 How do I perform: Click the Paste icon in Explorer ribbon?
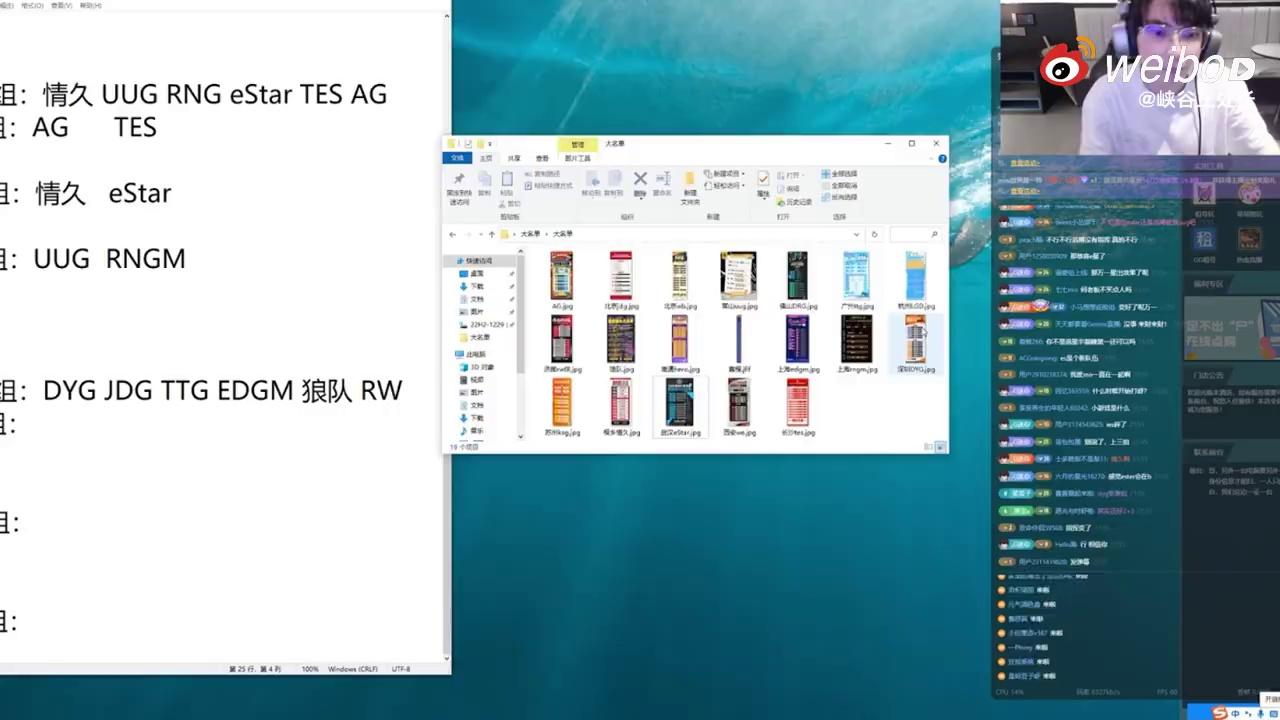[x=507, y=183]
